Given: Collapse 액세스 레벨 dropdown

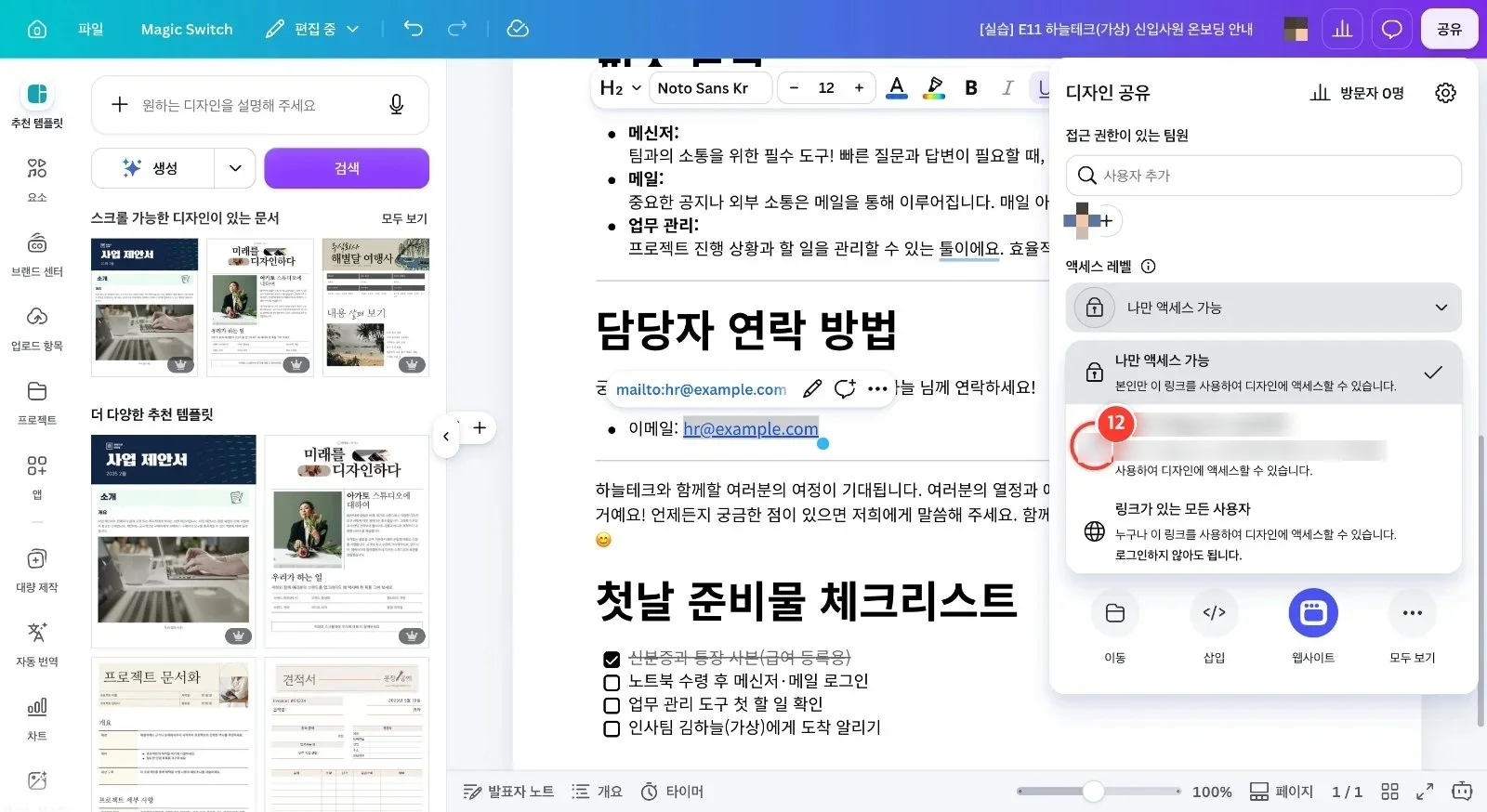Looking at the screenshot, I should [x=1263, y=308].
